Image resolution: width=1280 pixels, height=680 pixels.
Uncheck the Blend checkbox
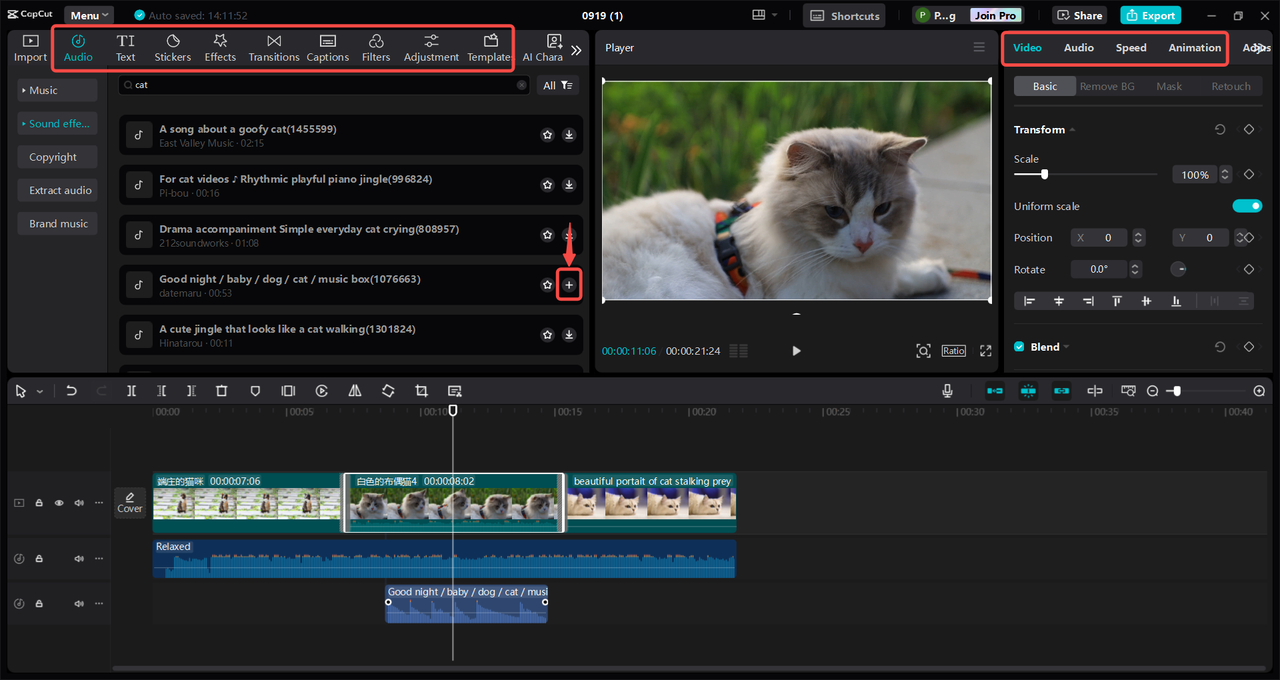coord(1019,347)
